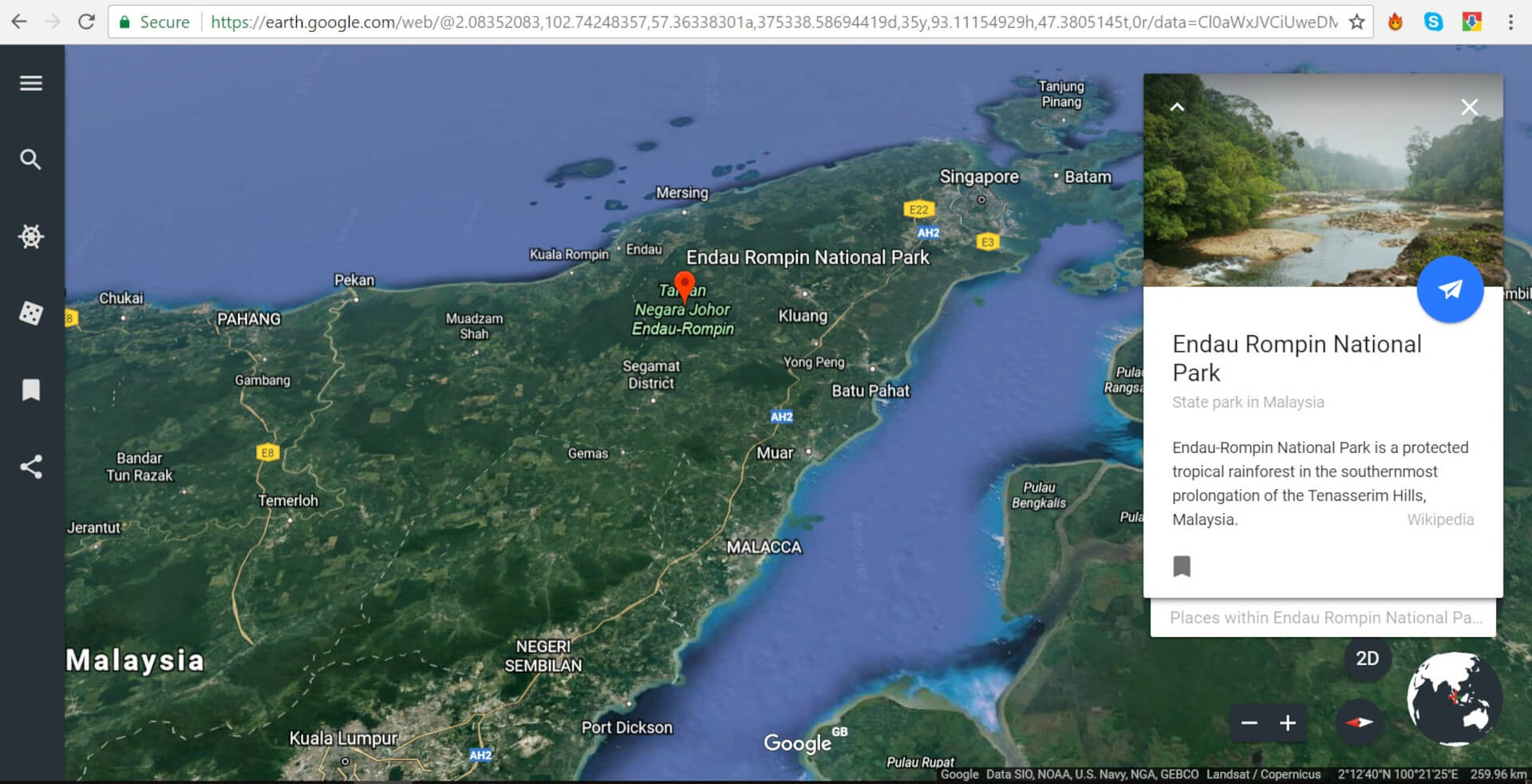Open the search tool in sidebar

click(31, 160)
